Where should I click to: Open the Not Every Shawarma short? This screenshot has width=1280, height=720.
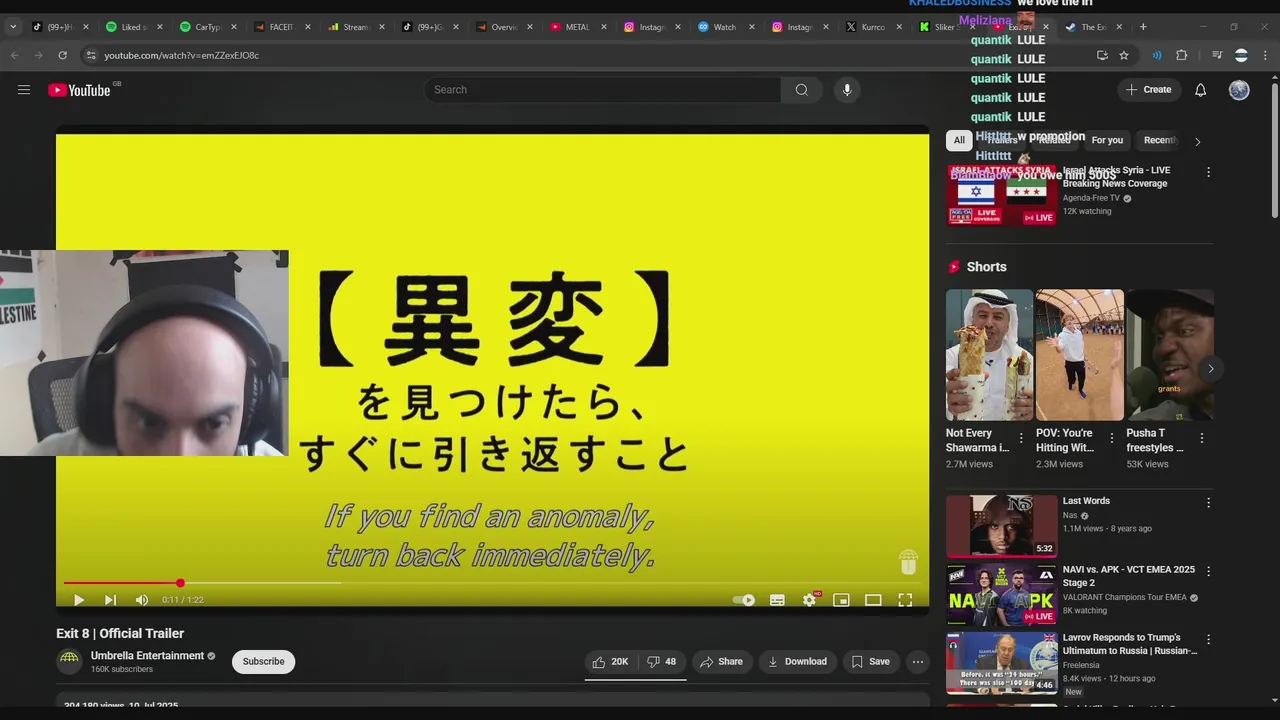point(989,355)
